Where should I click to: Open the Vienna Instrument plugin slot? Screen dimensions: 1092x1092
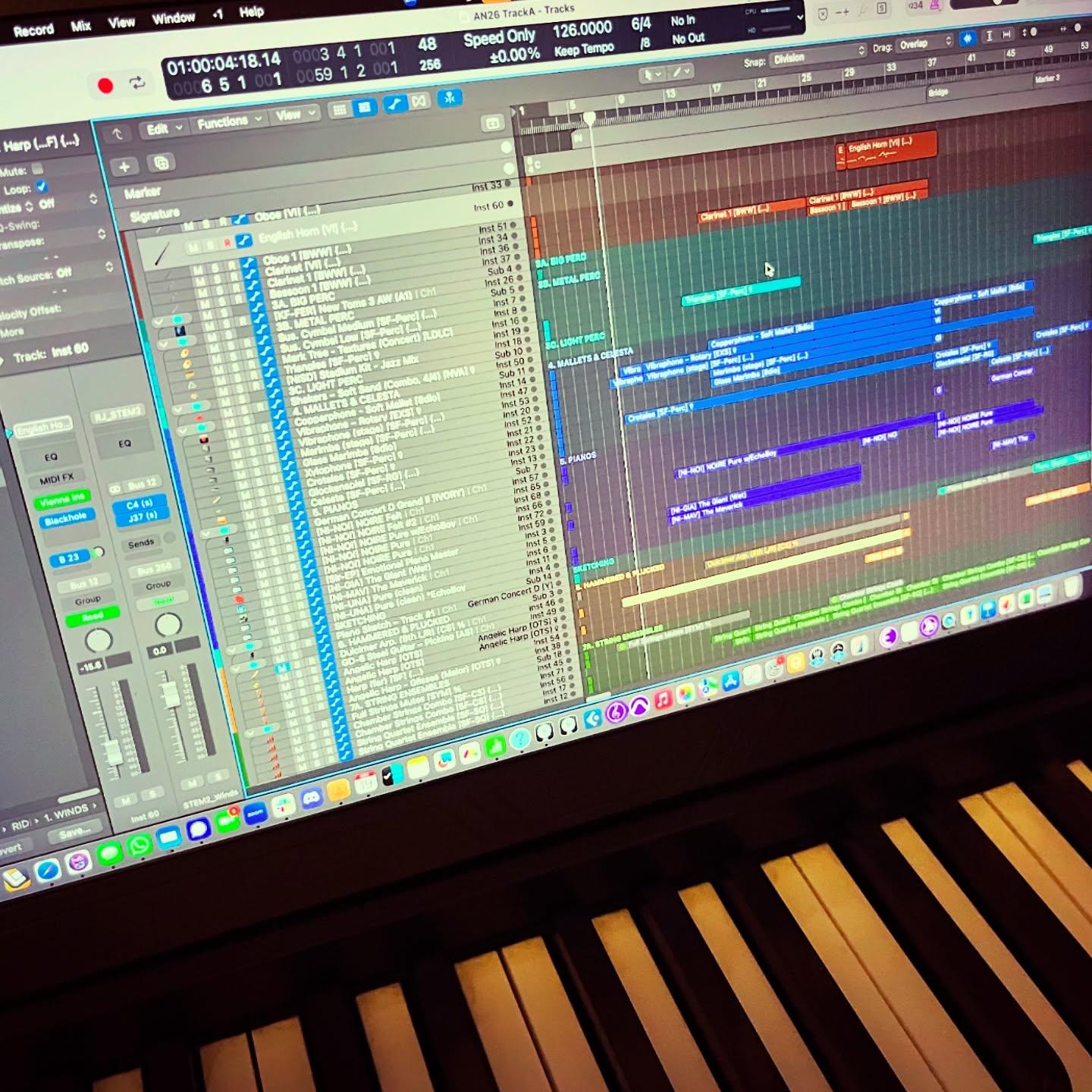(x=61, y=500)
